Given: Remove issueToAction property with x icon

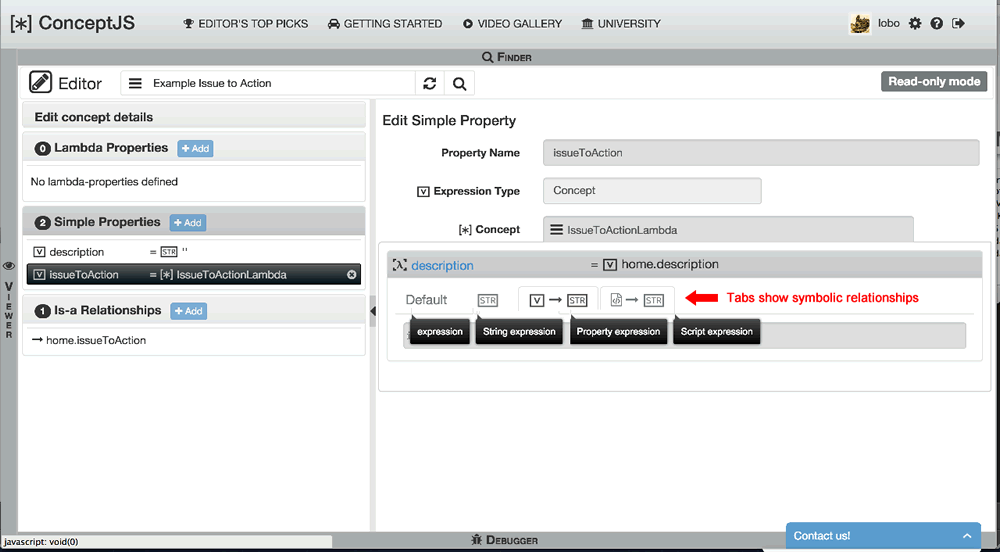Looking at the screenshot, I should click(x=351, y=275).
